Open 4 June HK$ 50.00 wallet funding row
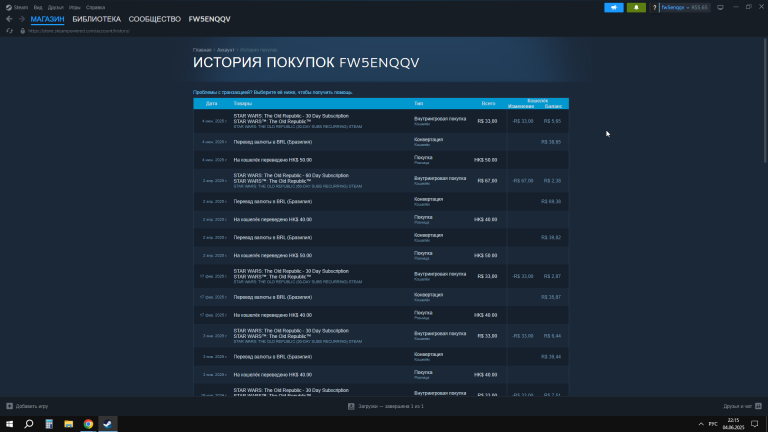 [x=381, y=160]
